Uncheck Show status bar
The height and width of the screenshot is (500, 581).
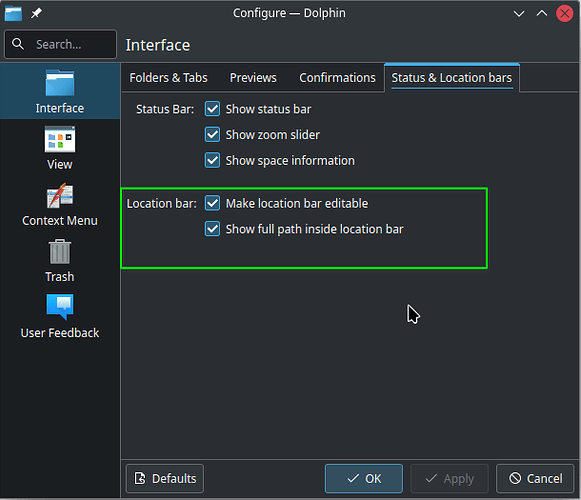[x=212, y=109]
